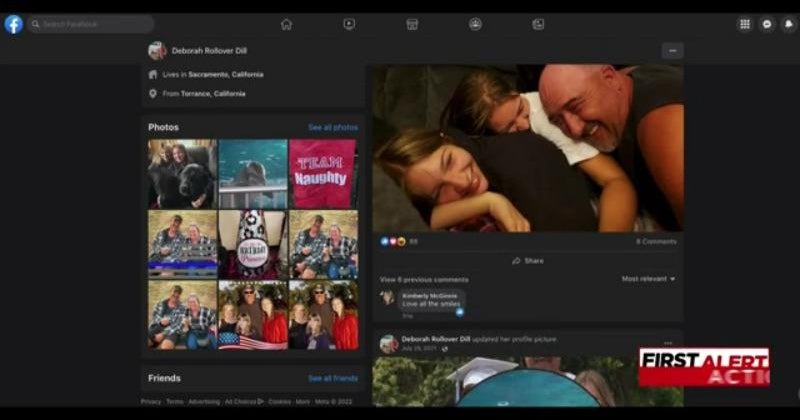Click the location pin icon beside From

[x=153, y=94]
